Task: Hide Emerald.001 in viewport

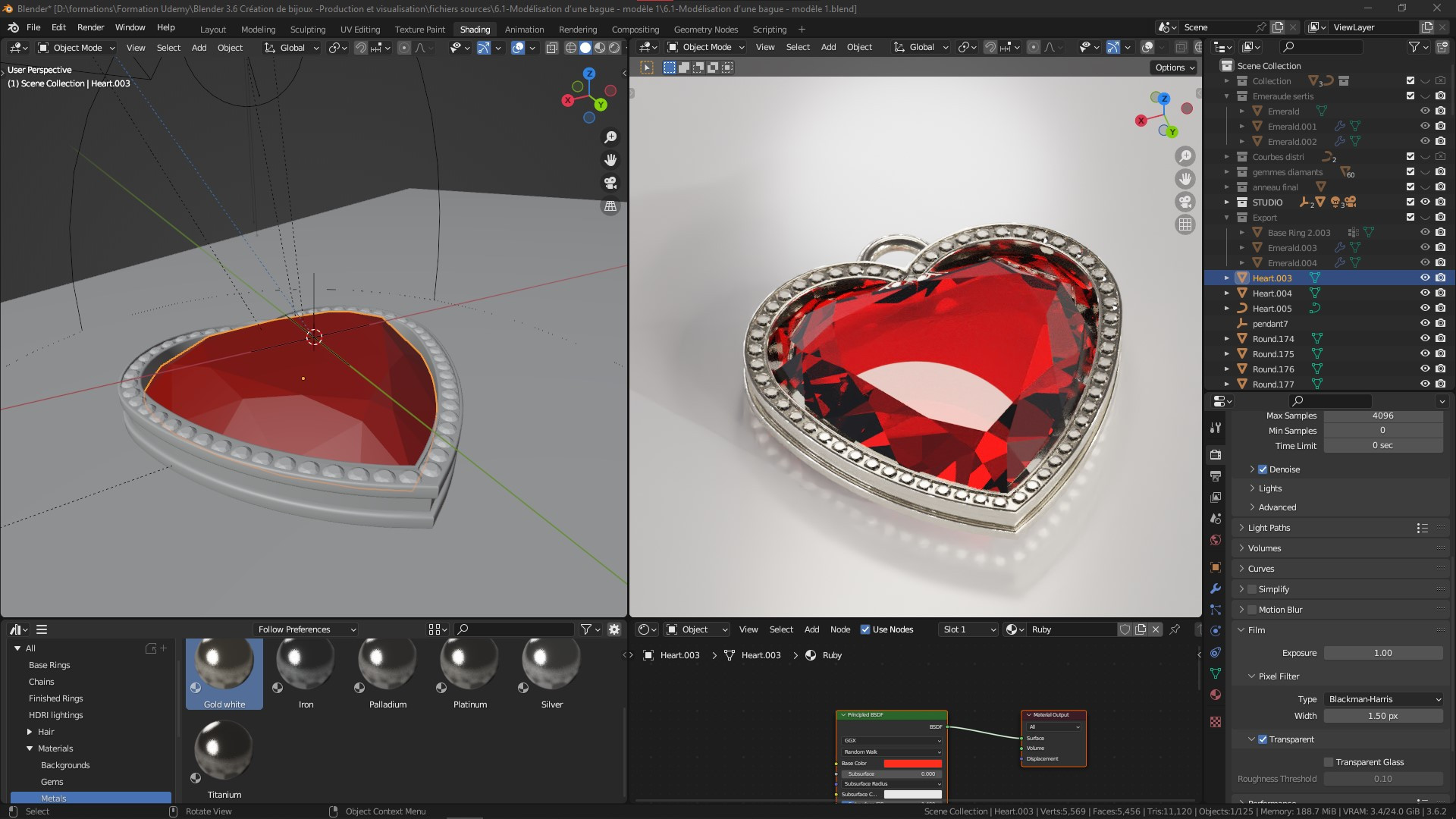Action: click(1425, 127)
